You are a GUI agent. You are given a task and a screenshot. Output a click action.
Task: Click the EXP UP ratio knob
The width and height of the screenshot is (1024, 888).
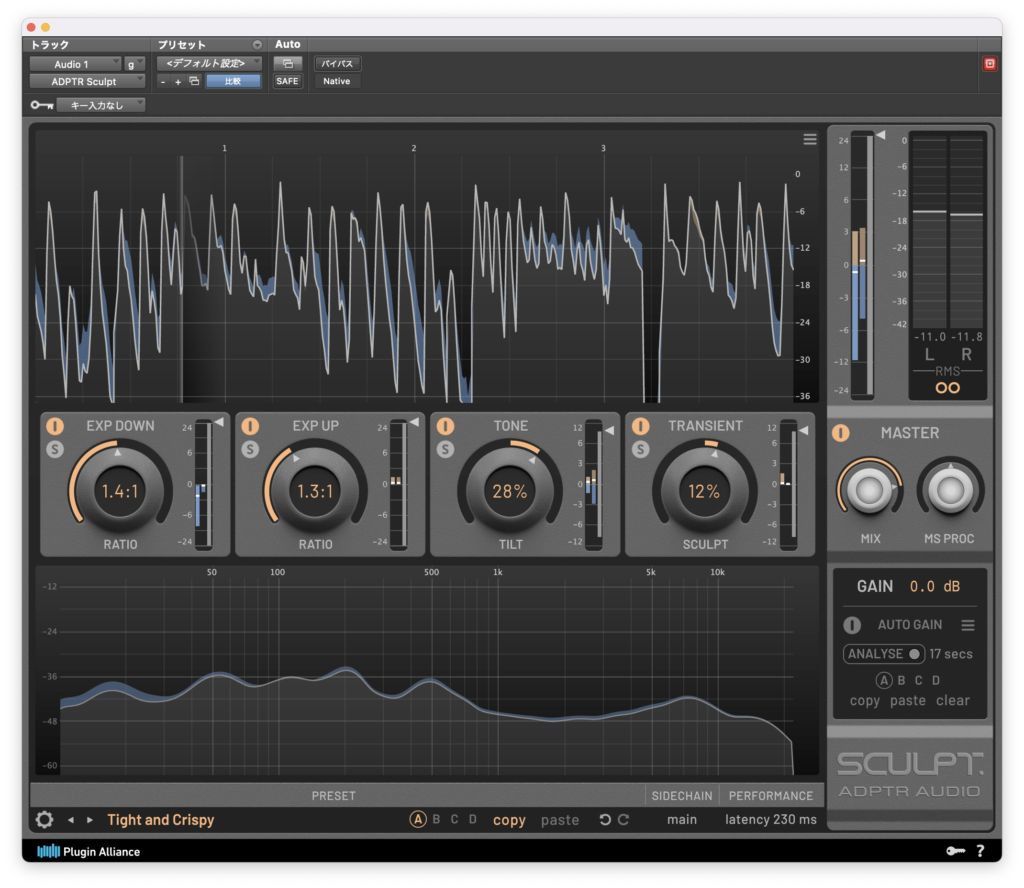pos(315,491)
